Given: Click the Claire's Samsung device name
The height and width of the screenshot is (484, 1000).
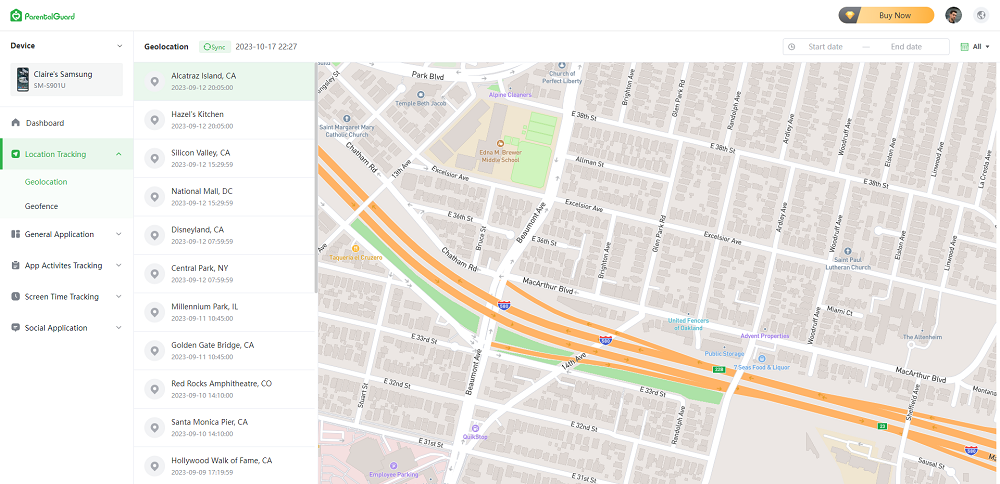Looking at the screenshot, I should (63, 74).
